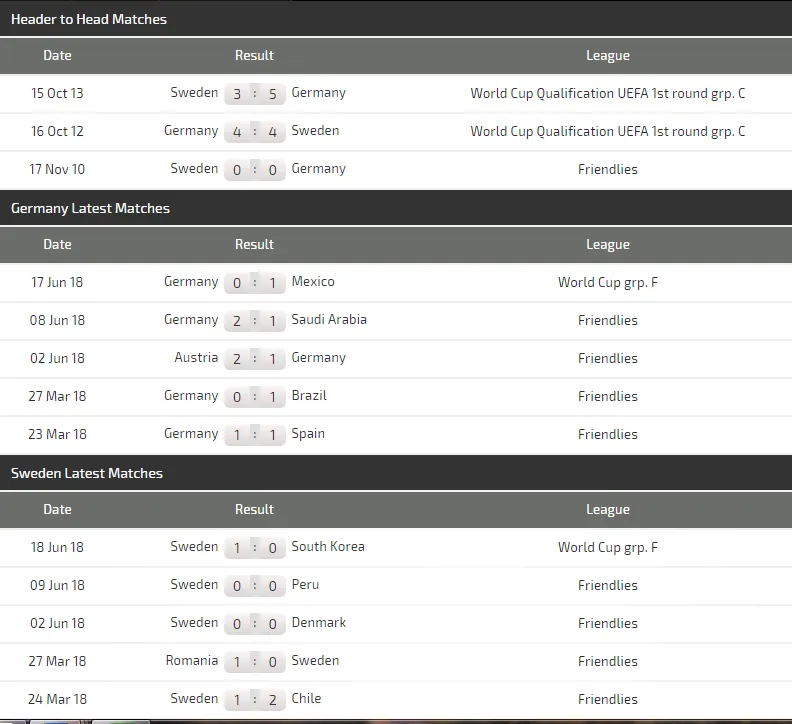Select Peru in the 09 Jun 18 row
792x724 pixels.
coord(305,585)
